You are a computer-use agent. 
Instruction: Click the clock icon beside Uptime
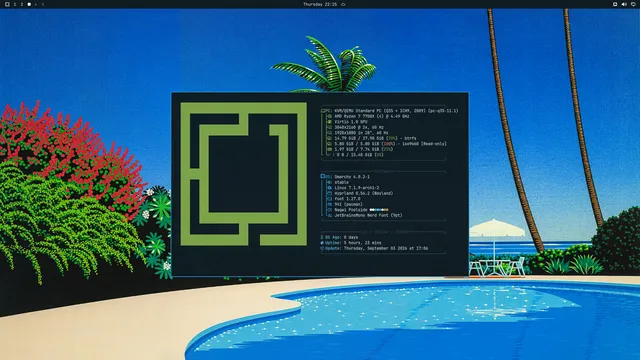(322, 243)
